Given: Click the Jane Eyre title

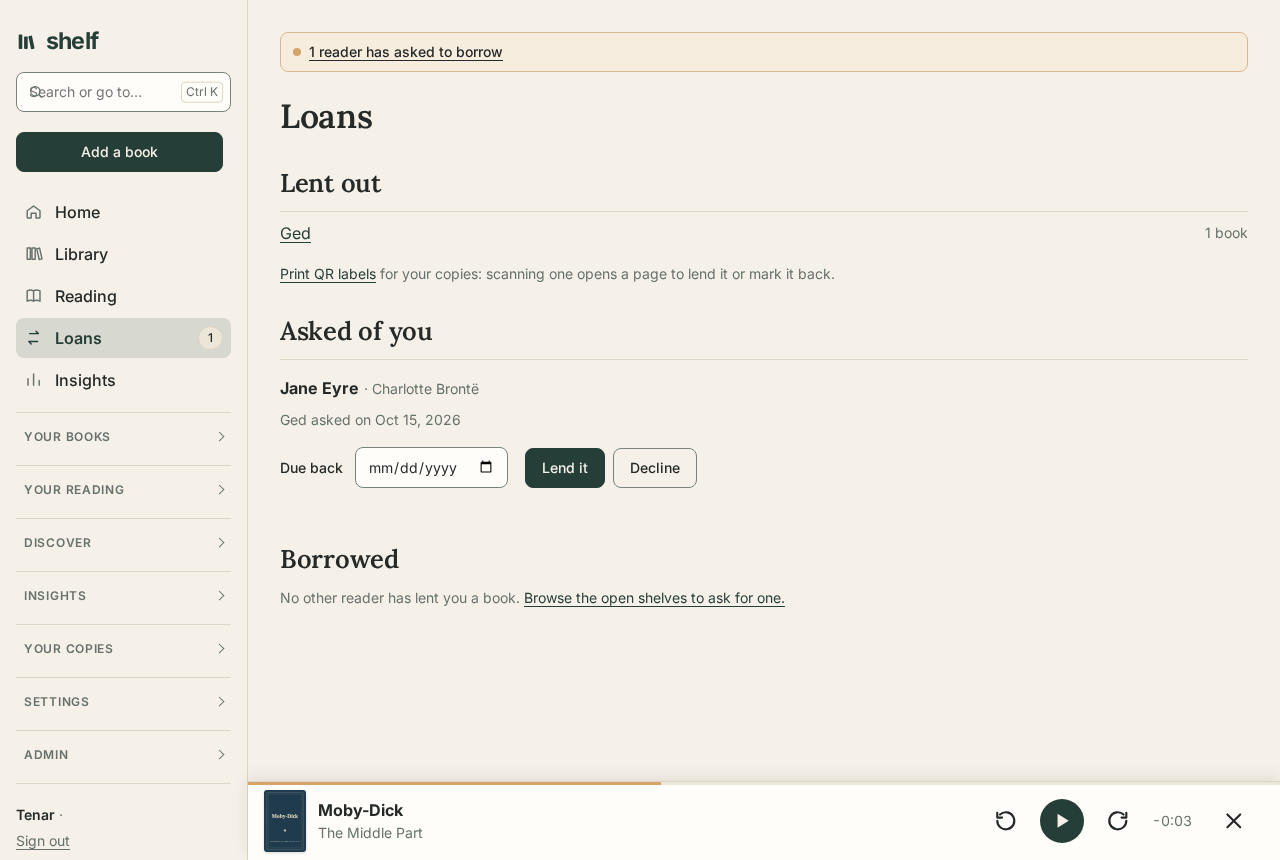Looking at the screenshot, I should [x=319, y=388].
